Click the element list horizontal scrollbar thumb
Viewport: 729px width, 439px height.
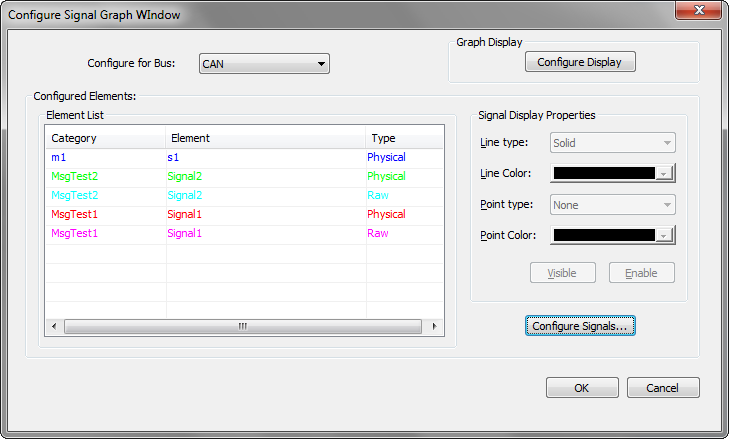click(243, 326)
